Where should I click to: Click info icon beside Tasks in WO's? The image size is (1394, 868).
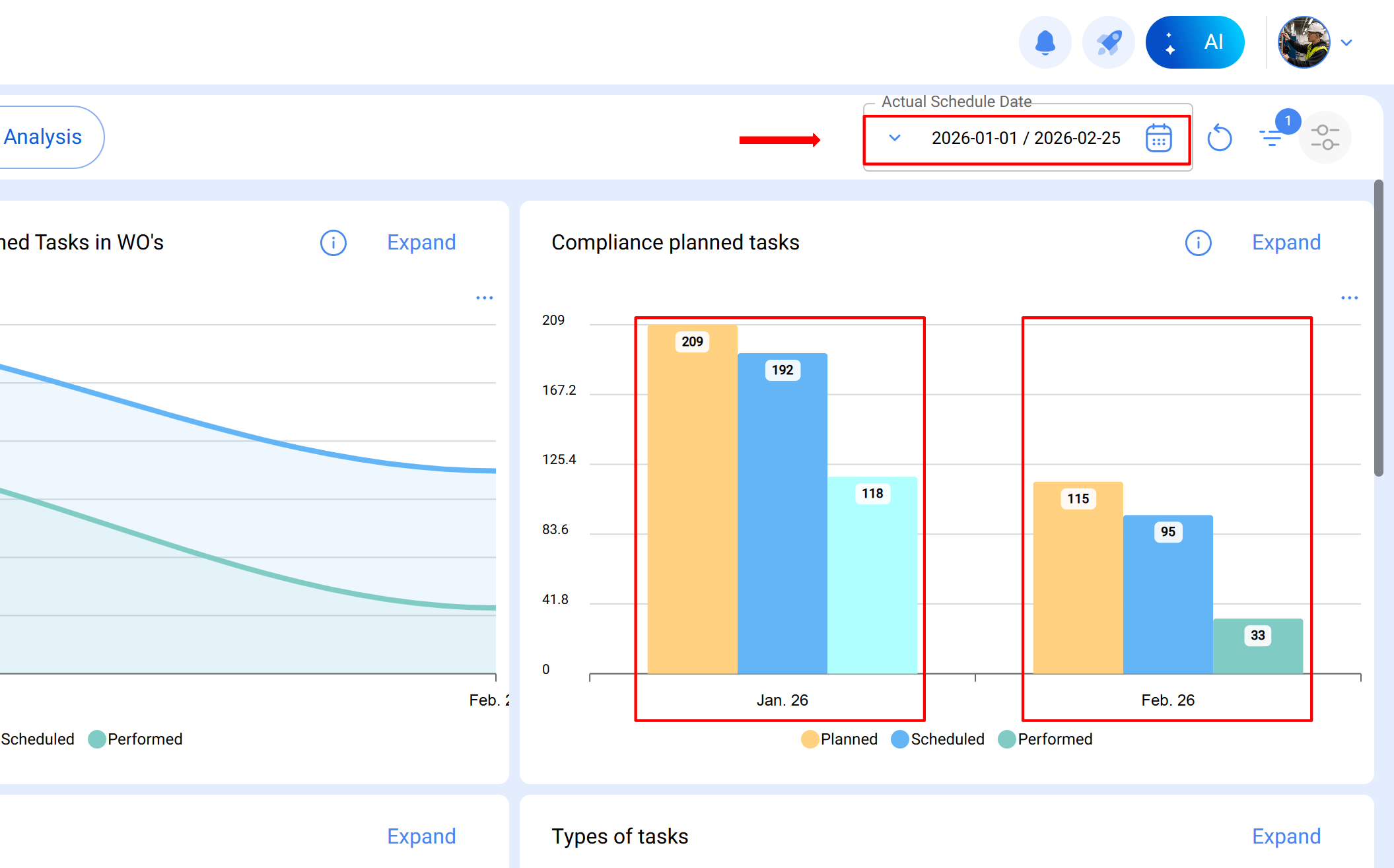pos(333,243)
